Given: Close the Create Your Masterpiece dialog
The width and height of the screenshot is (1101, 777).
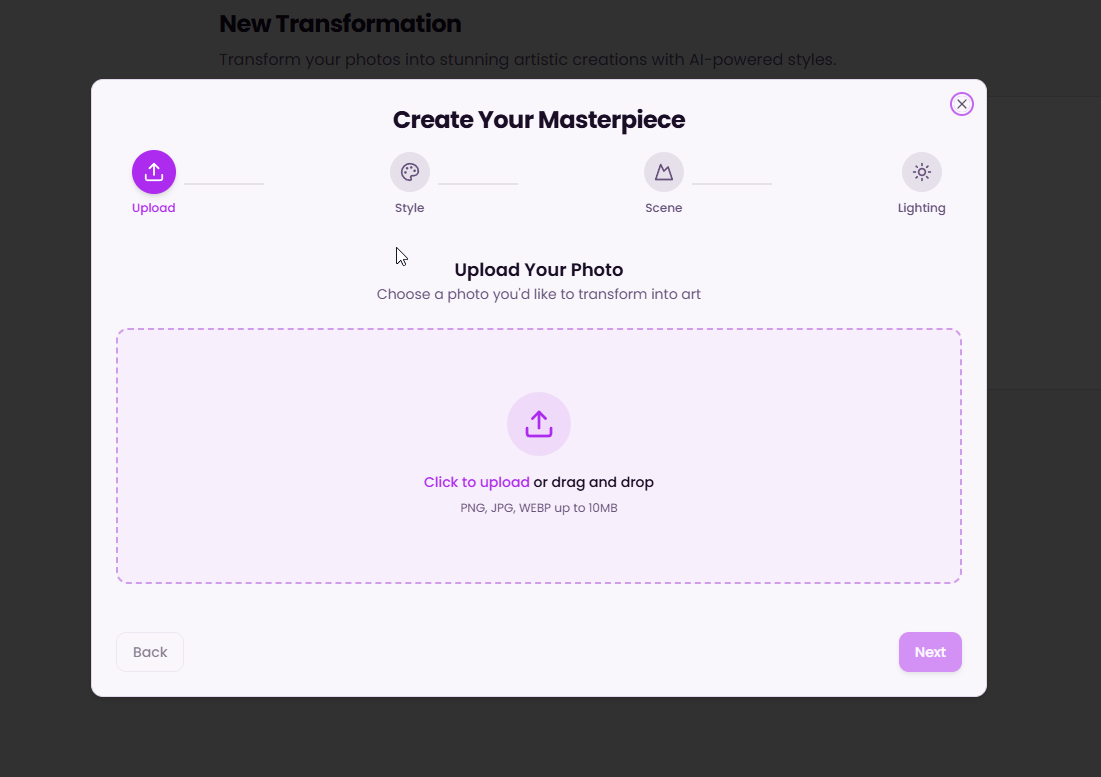Looking at the screenshot, I should (961, 104).
